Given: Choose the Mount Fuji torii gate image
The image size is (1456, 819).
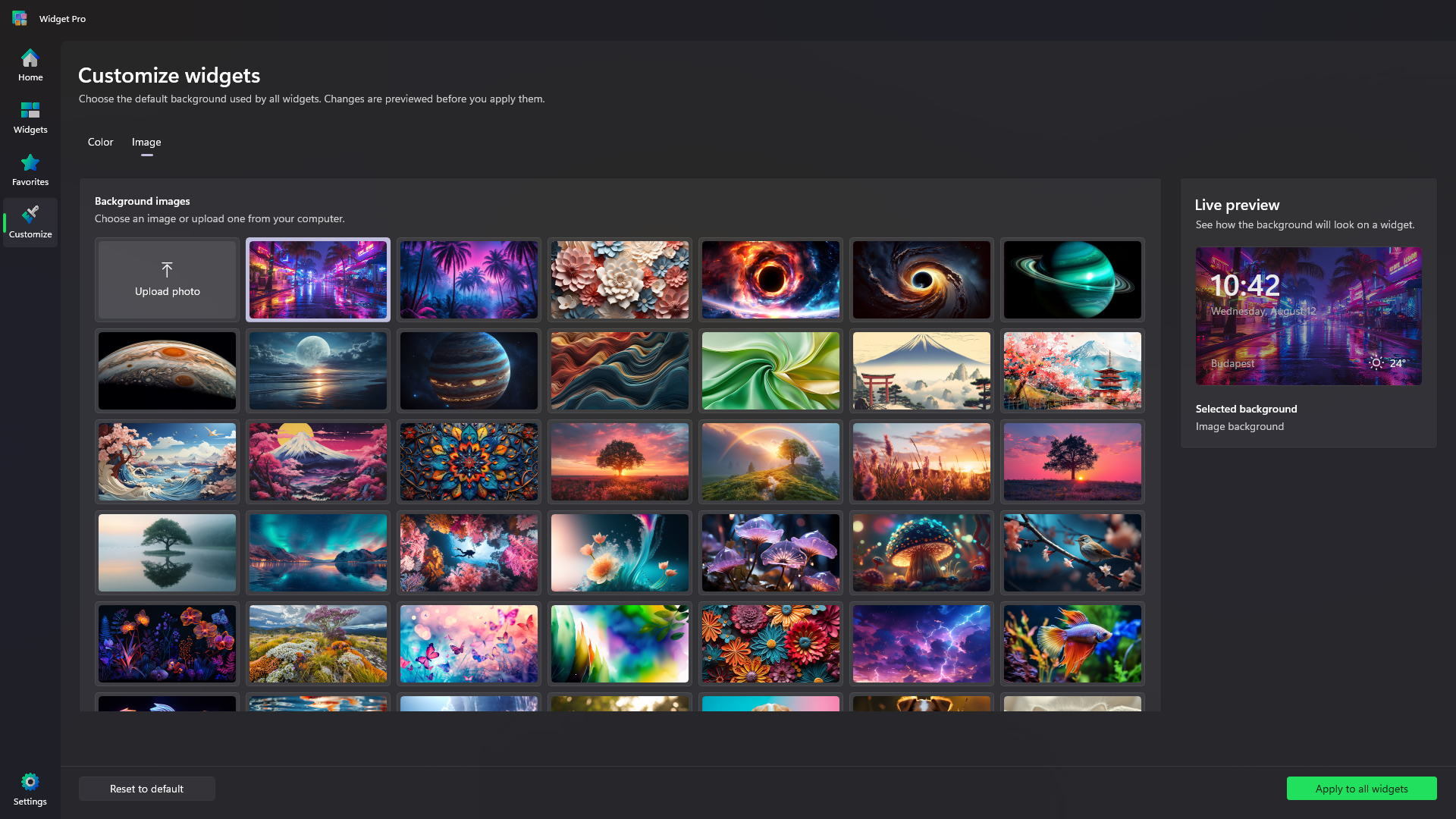Looking at the screenshot, I should pyautogui.click(x=921, y=371).
